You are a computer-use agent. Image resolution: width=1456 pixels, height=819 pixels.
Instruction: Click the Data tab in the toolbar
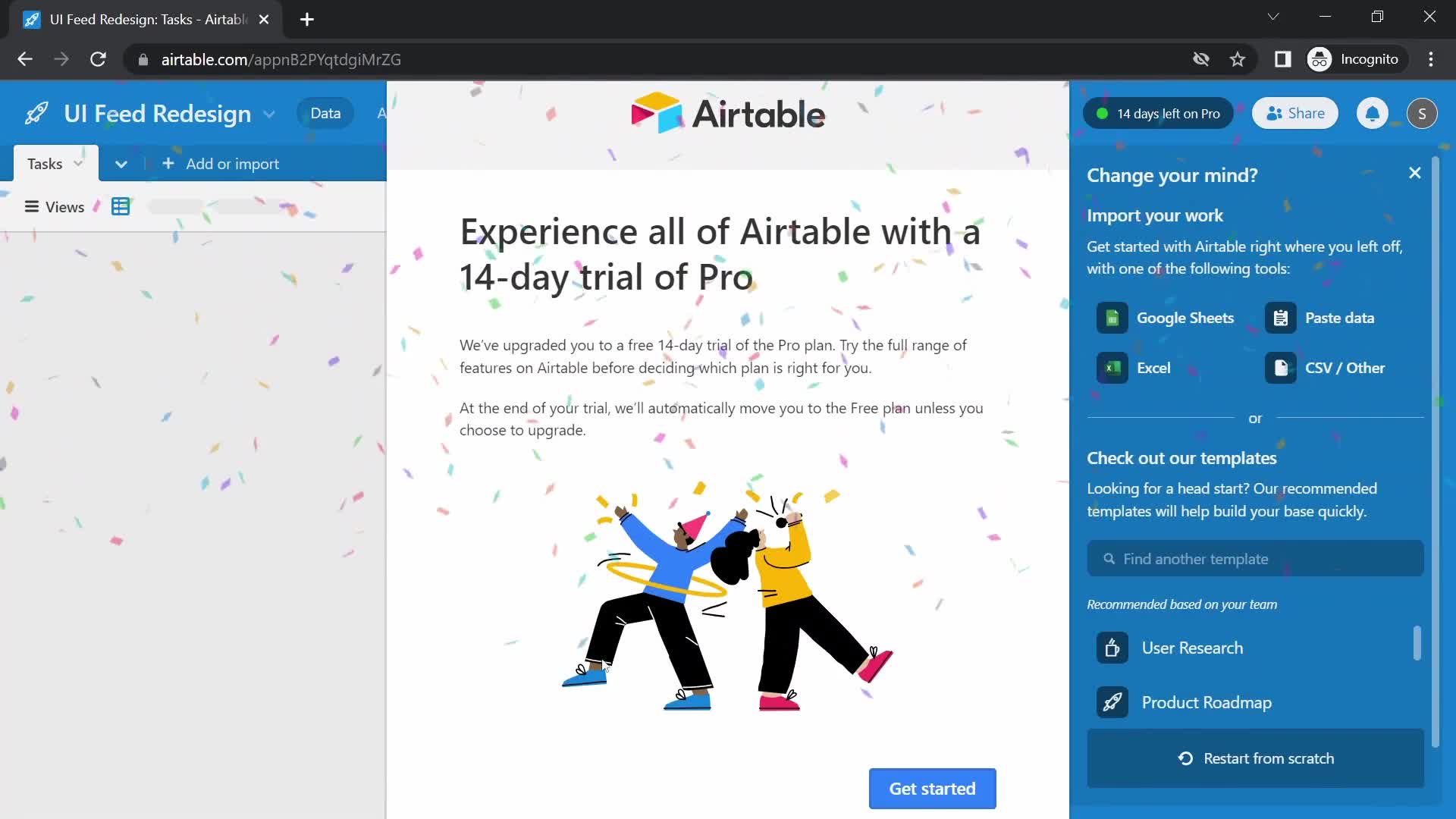[x=326, y=112]
